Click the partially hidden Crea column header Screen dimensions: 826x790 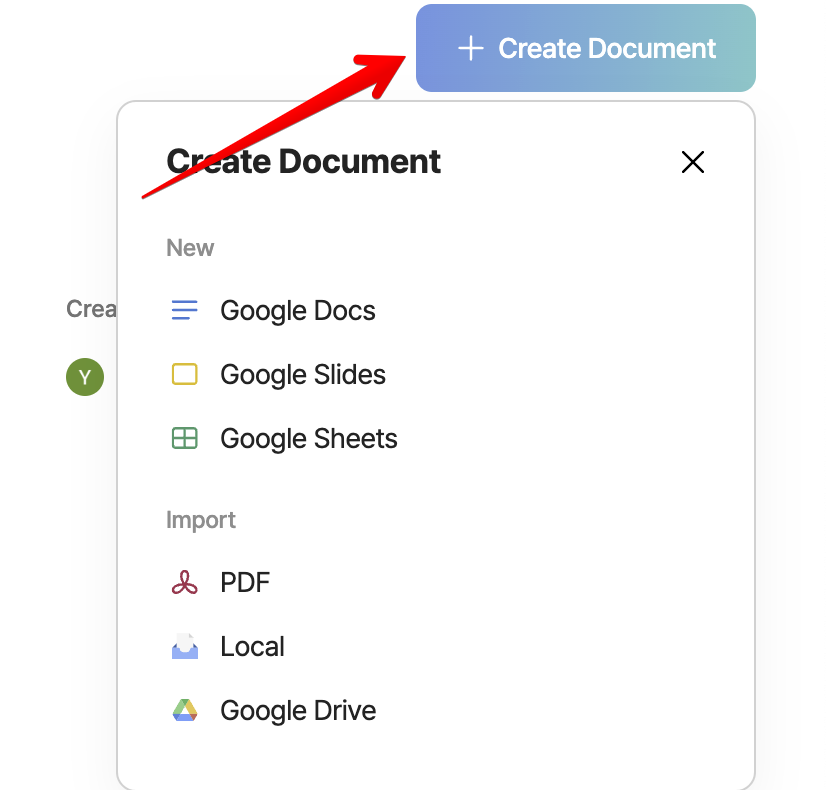coord(91,309)
